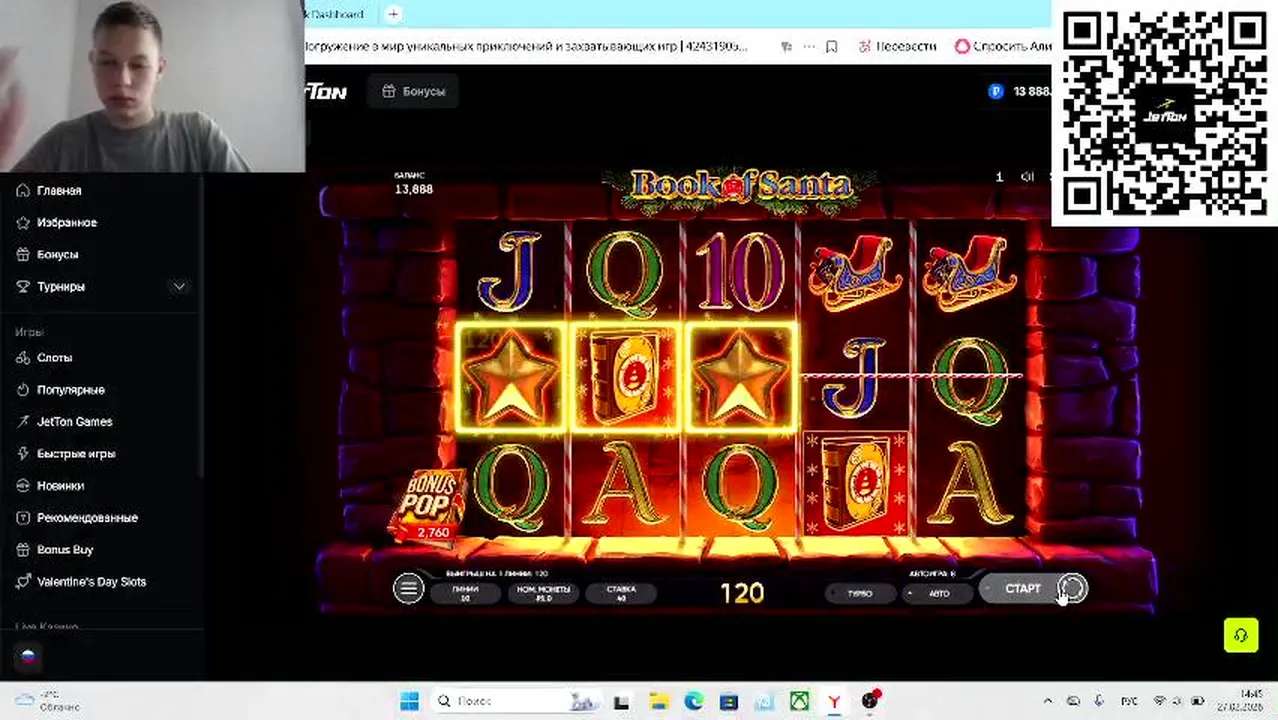Open Microsoft Edge from taskbar
Image resolution: width=1278 pixels, height=720 pixels.
pos(693,701)
